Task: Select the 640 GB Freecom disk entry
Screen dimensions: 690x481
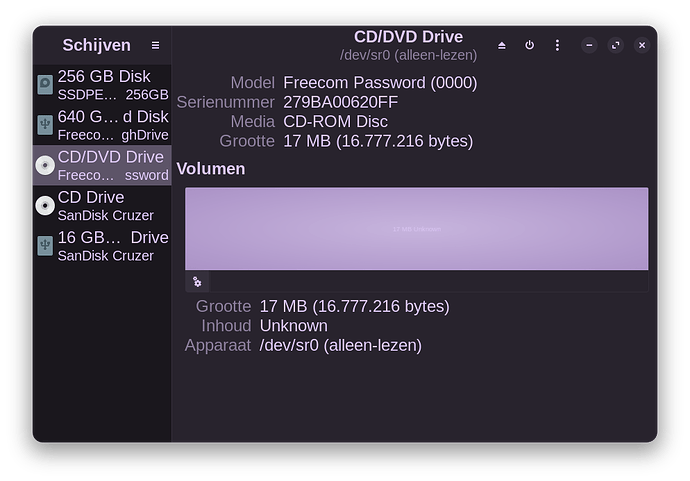Action: 112,125
